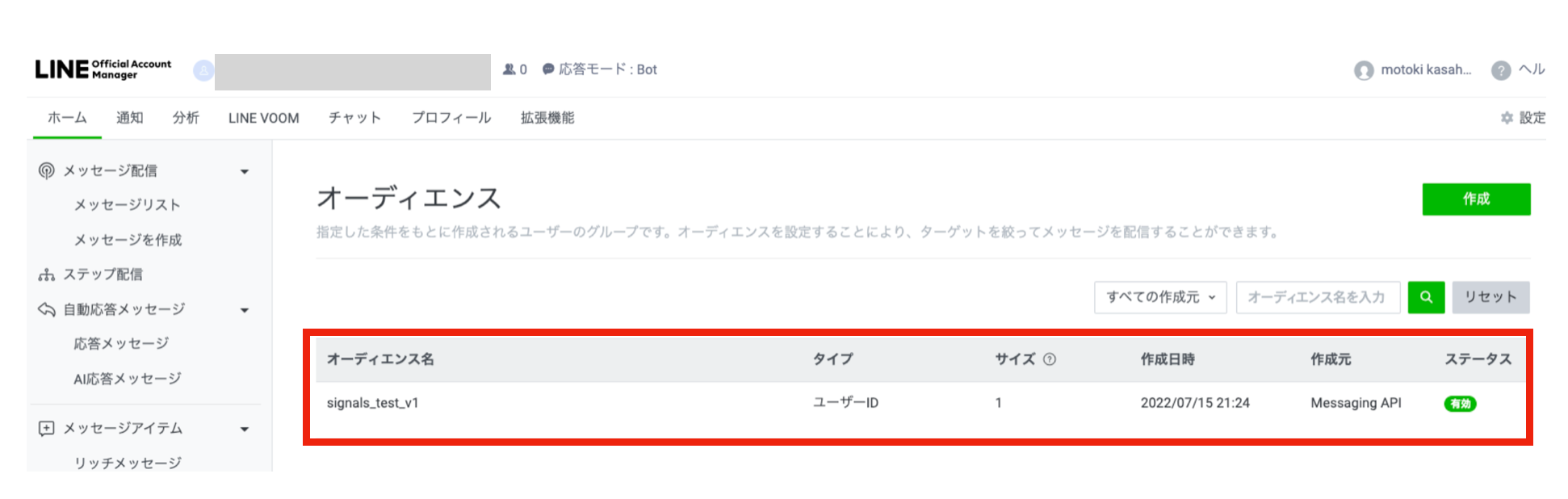Collapse the メッセージ配信 section arrow
This screenshot has width=1568, height=499.
tap(245, 171)
